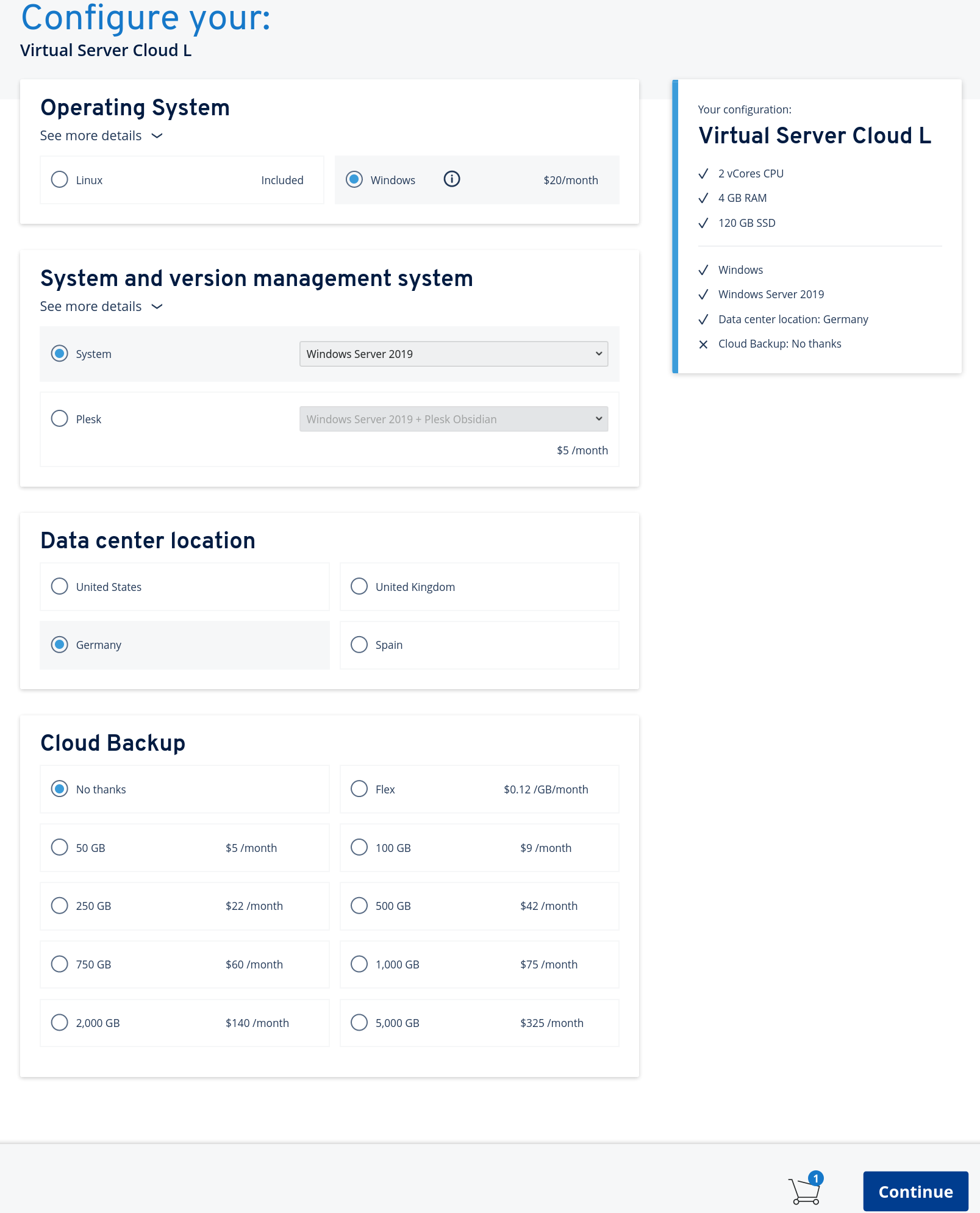Choose the Plesk radio option
Viewport: 980px width, 1213px height.
(x=59, y=419)
